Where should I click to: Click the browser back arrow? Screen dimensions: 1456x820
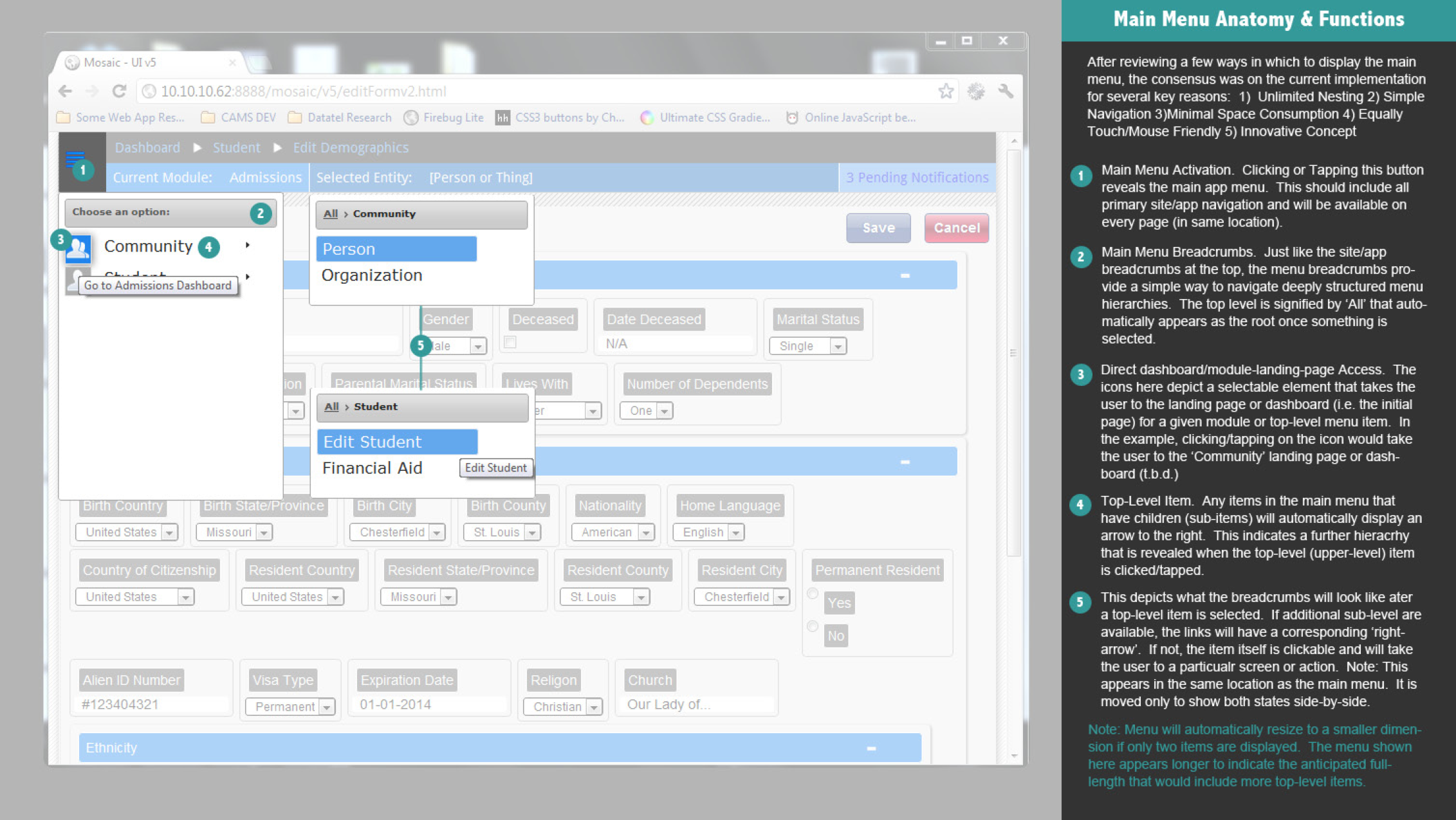pyautogui.click(x=66, y=91)
